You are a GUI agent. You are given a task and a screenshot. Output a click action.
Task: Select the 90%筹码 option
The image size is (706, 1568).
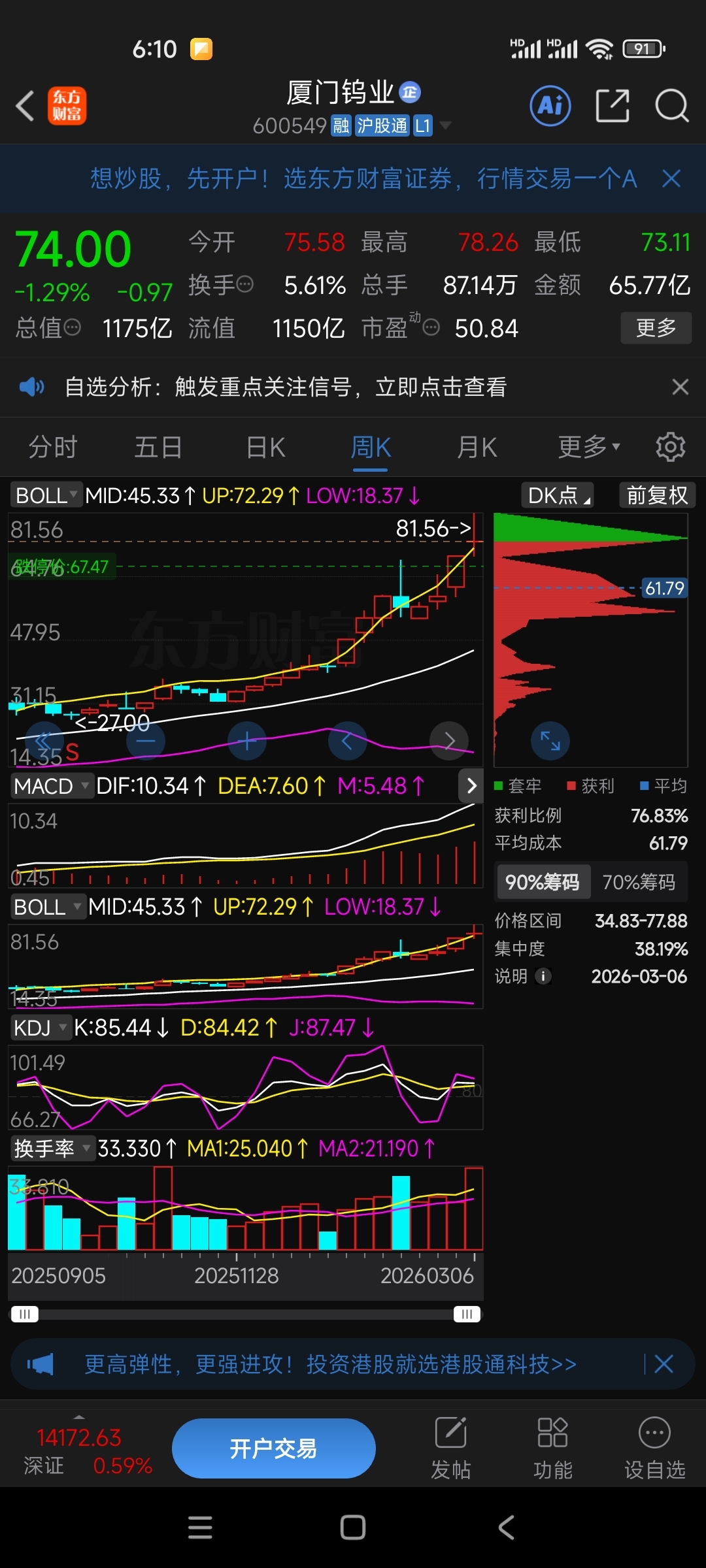click(543, 882)
